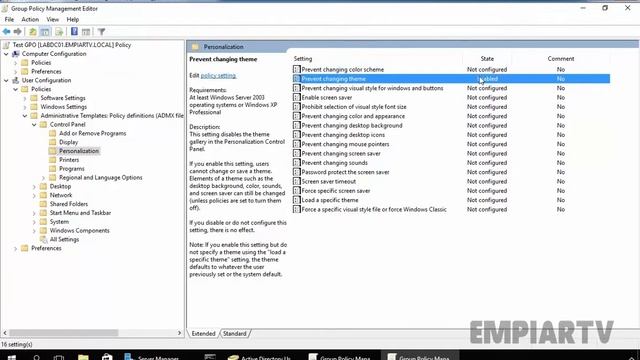Select 'Prevent changing desktop background' setting
Image resolution: width=640 pixels, height=360 pixels.
(x=352, y=126)
